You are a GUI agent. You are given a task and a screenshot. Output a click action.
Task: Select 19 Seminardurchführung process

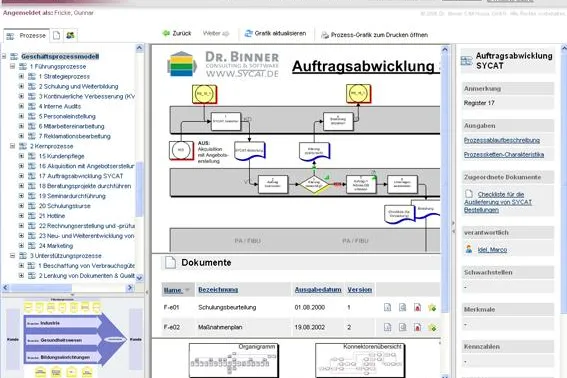(x=72, y=196)
